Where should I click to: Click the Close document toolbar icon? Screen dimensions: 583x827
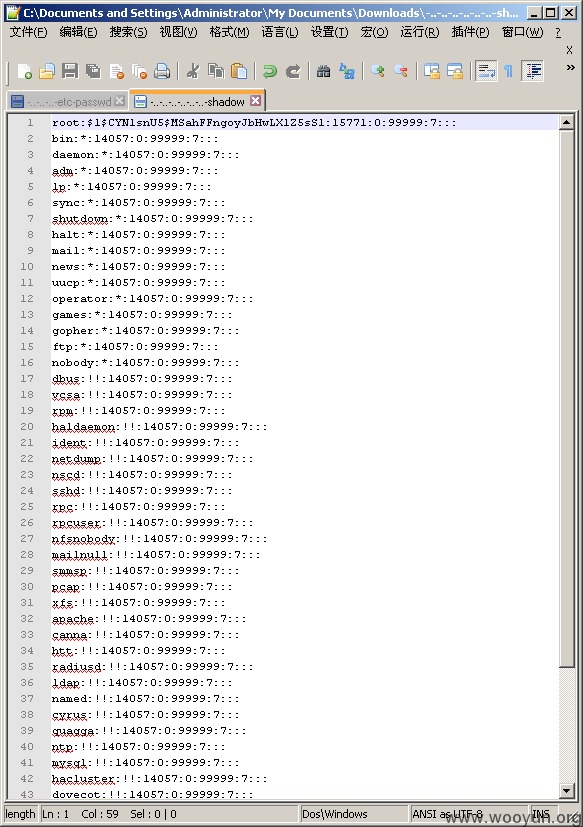click(117, 71)
